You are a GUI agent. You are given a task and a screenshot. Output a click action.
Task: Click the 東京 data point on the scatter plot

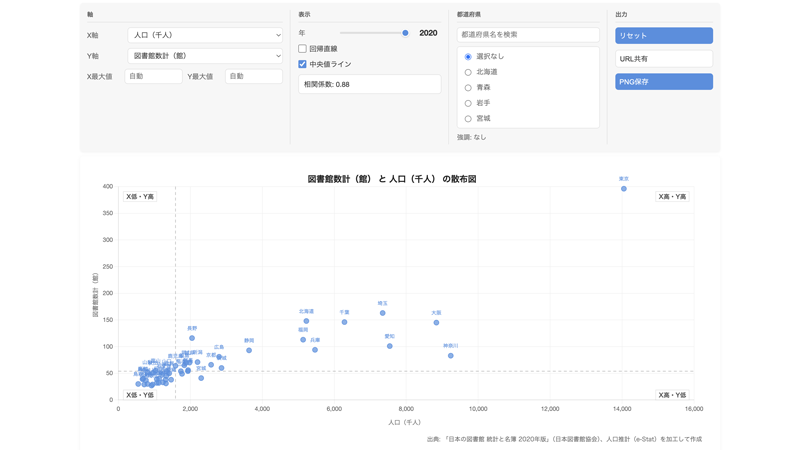point(623,189)
